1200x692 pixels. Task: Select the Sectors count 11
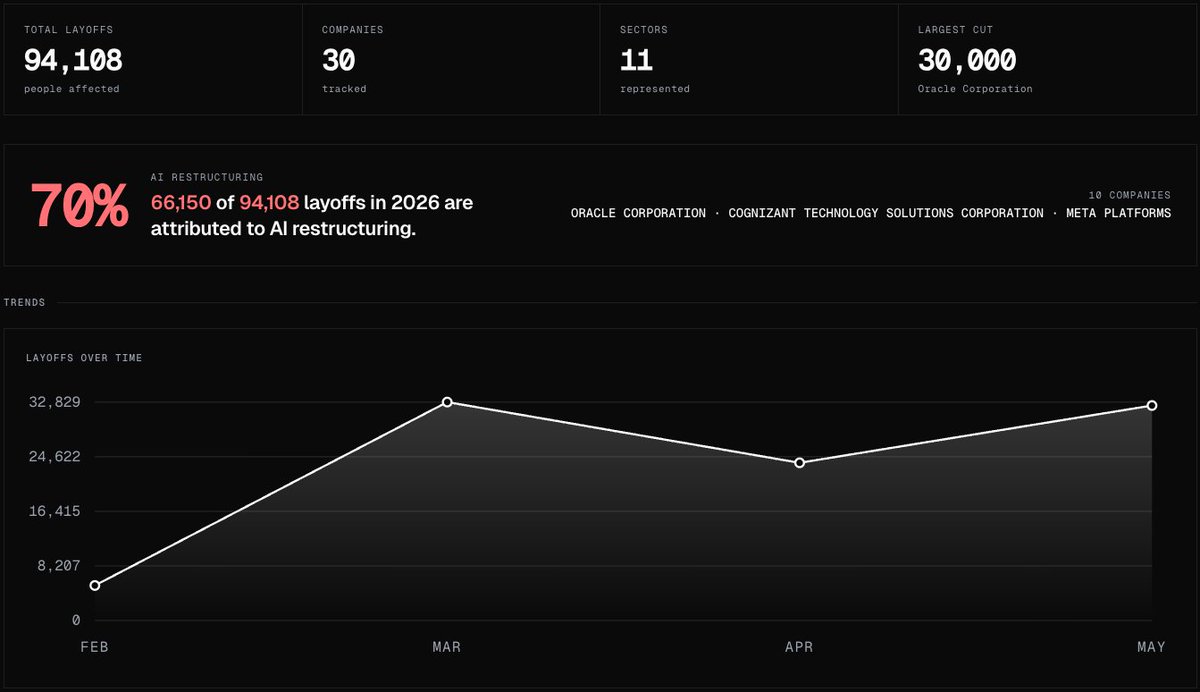[x=636, y=60]
